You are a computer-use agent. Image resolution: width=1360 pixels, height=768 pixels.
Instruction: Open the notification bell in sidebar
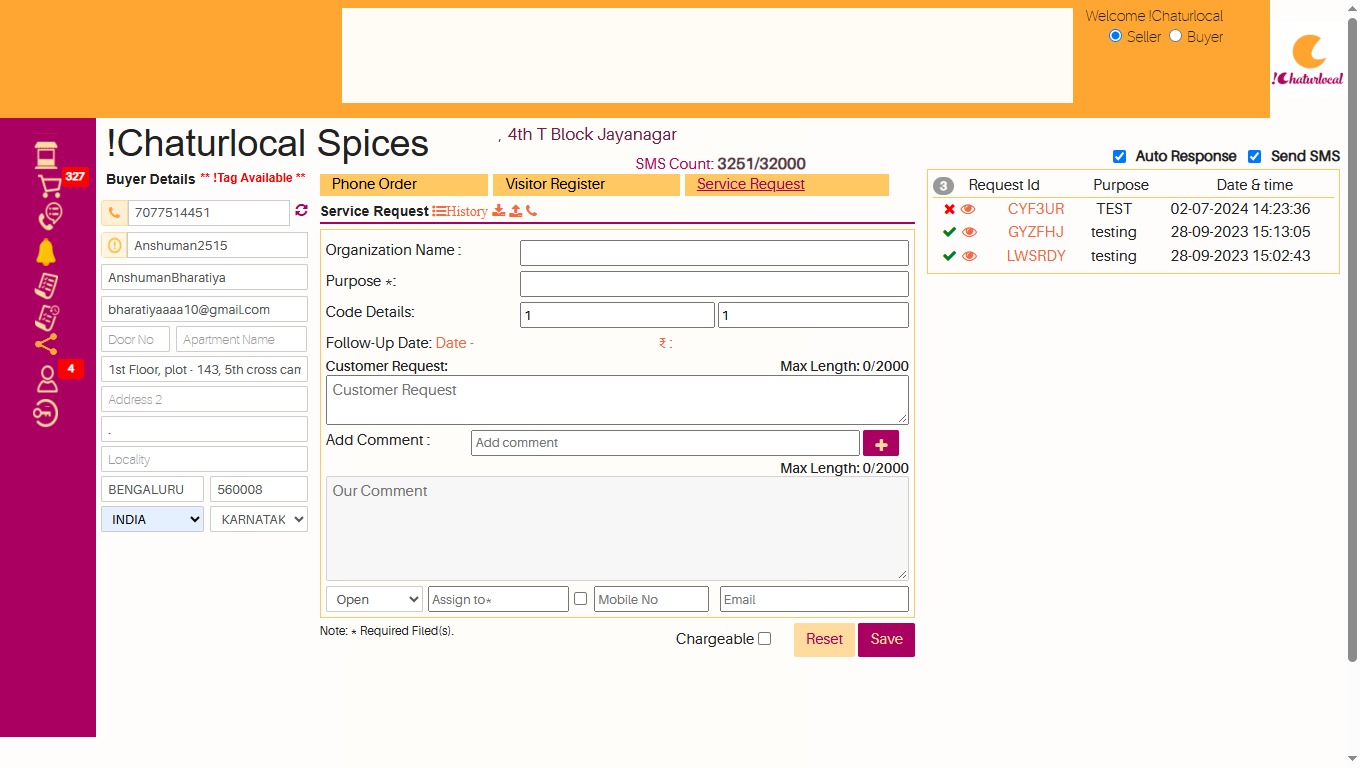[x=46, y=252]
